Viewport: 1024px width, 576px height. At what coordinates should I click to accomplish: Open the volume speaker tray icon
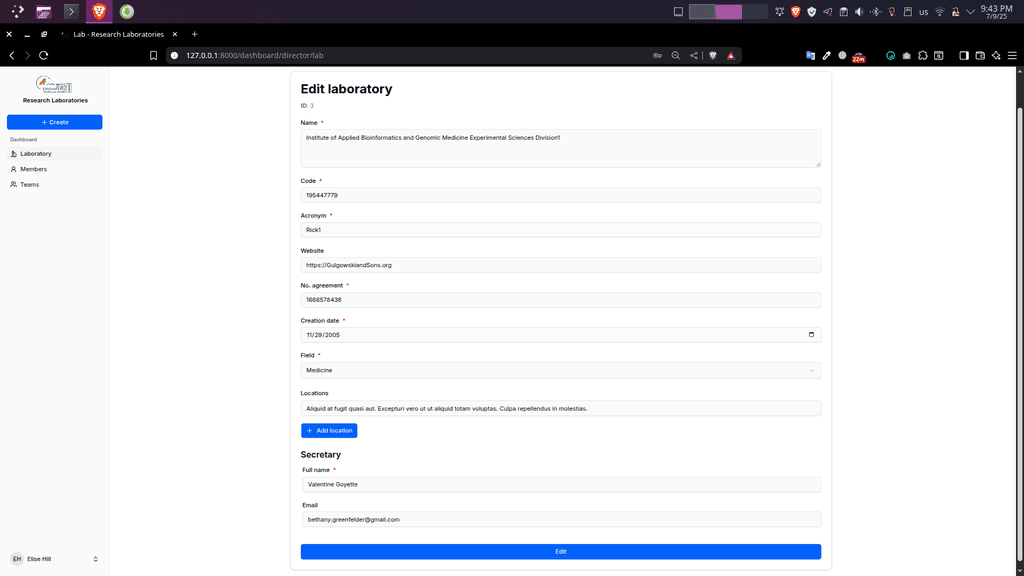pos(859,12)
